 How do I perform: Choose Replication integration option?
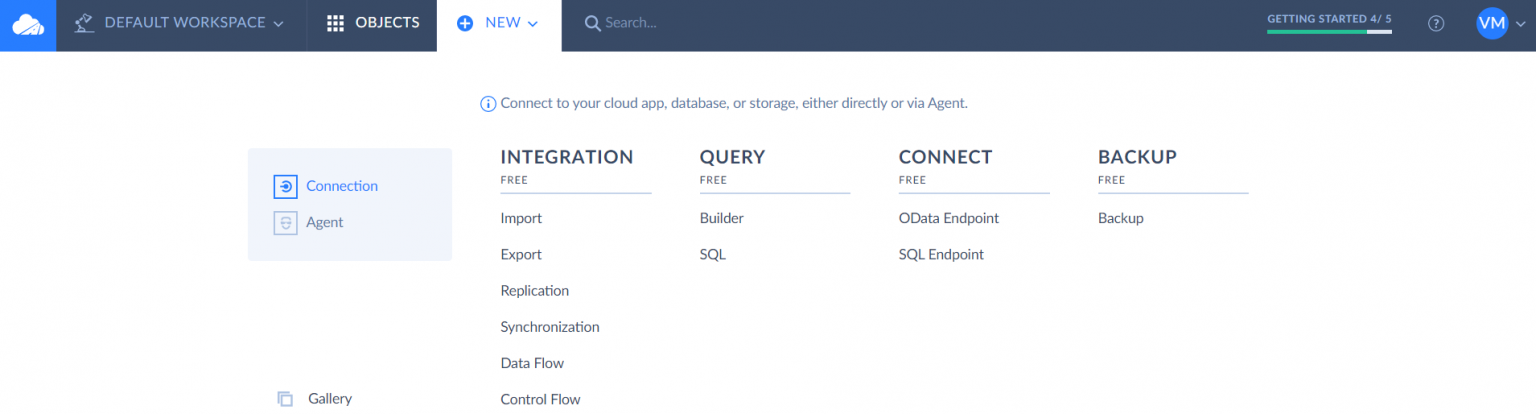(534, 291)
